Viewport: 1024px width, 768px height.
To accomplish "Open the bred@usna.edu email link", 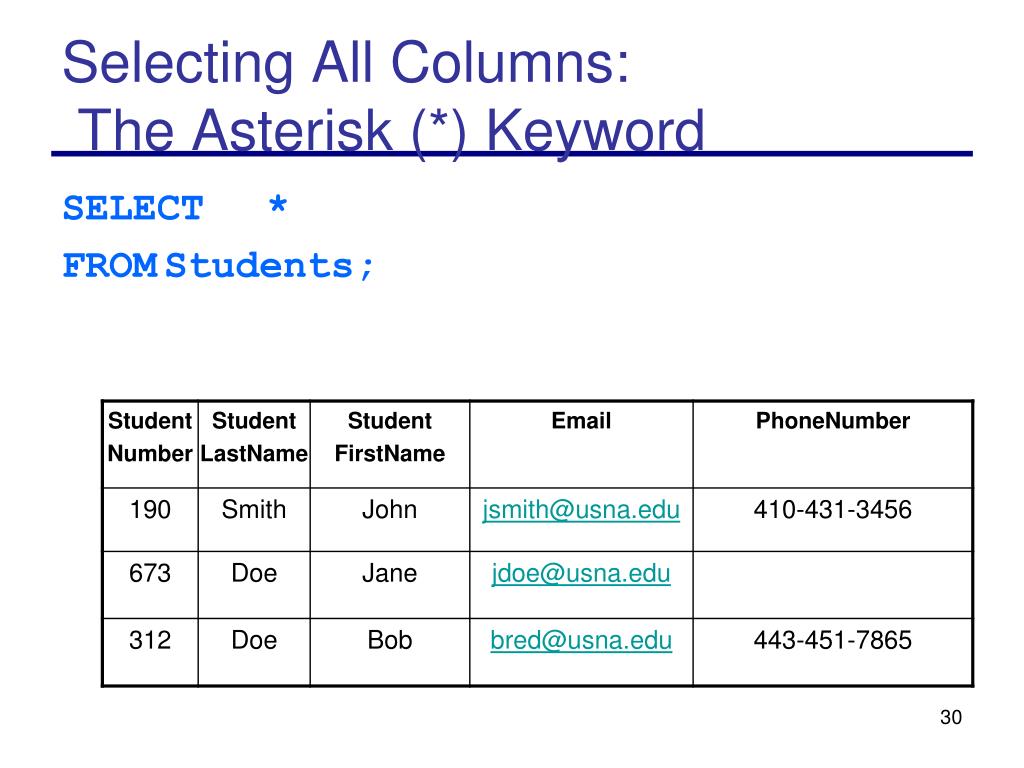I will click(x=581, y=641).
